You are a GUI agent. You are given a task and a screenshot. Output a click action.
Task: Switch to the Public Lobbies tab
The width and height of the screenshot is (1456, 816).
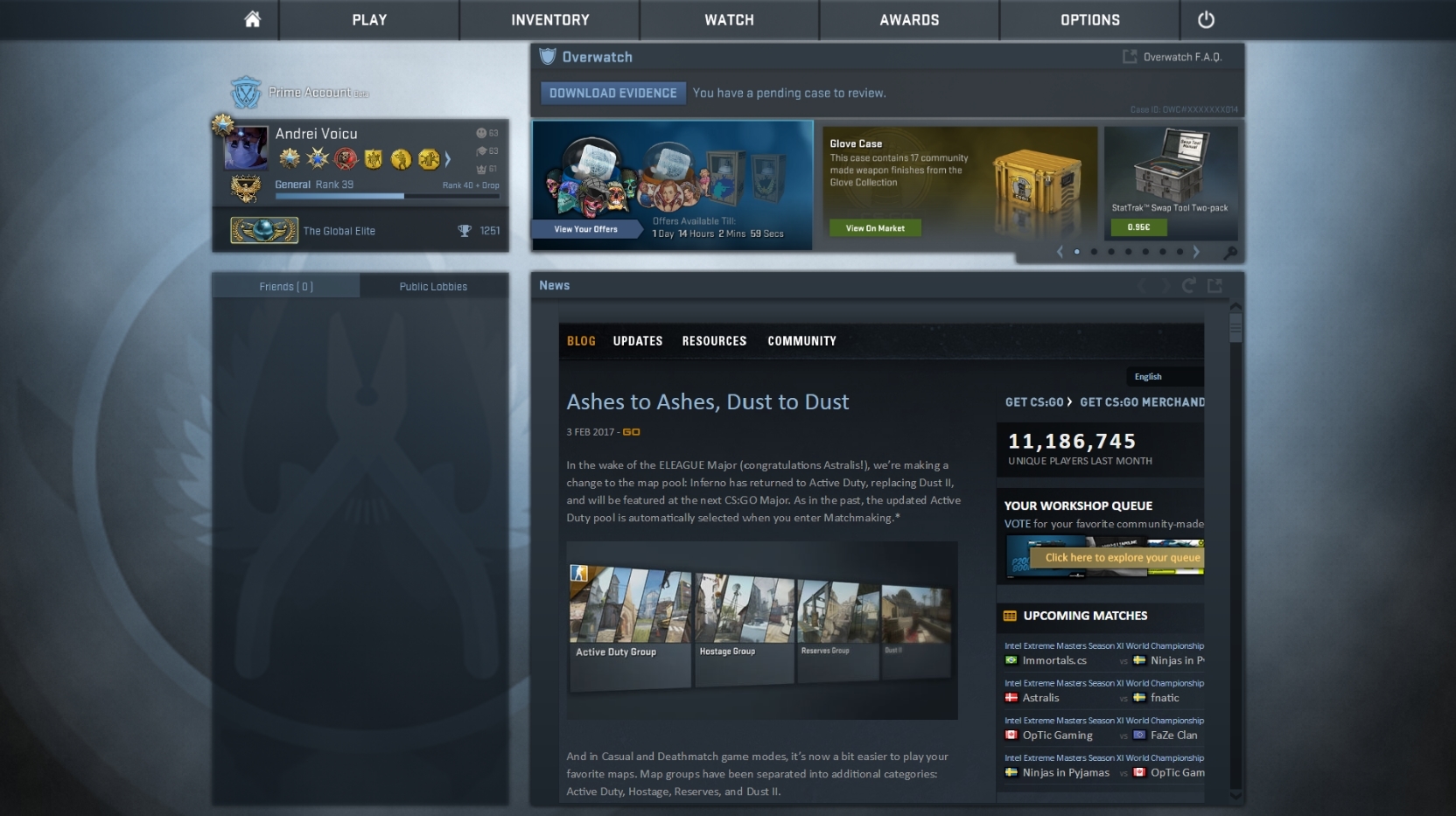click(x=434, y=286)
